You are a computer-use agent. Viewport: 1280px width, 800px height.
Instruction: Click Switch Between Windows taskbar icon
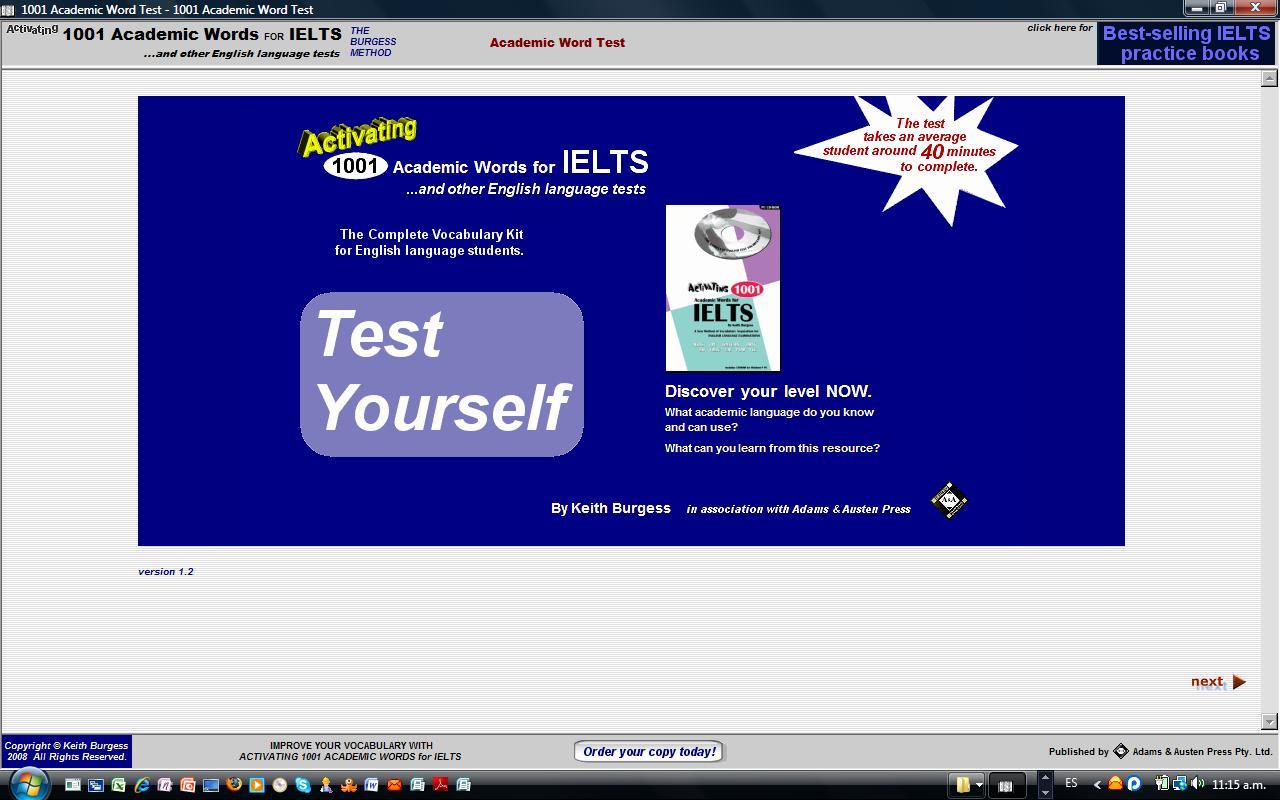coord(96,785)
